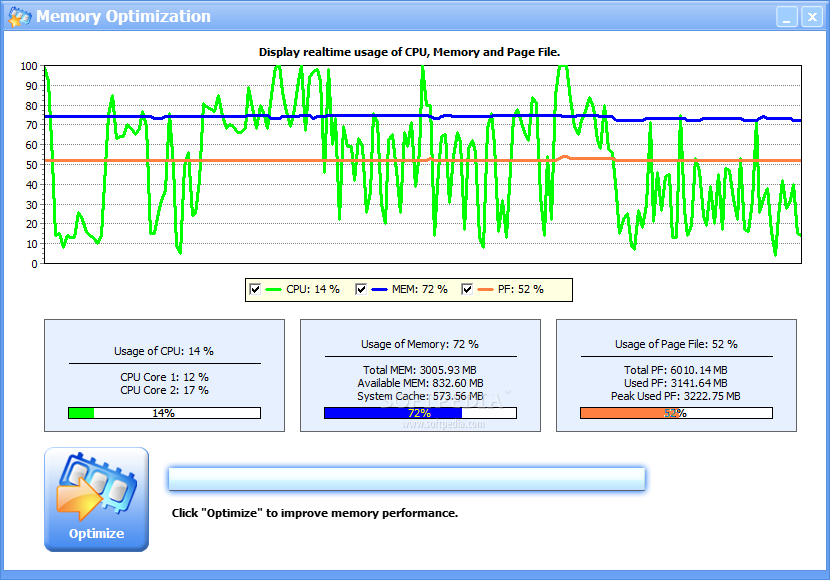Screen dimensions: 830x580
Task: Click the green CPU usage progress bar
Action: 164,413
